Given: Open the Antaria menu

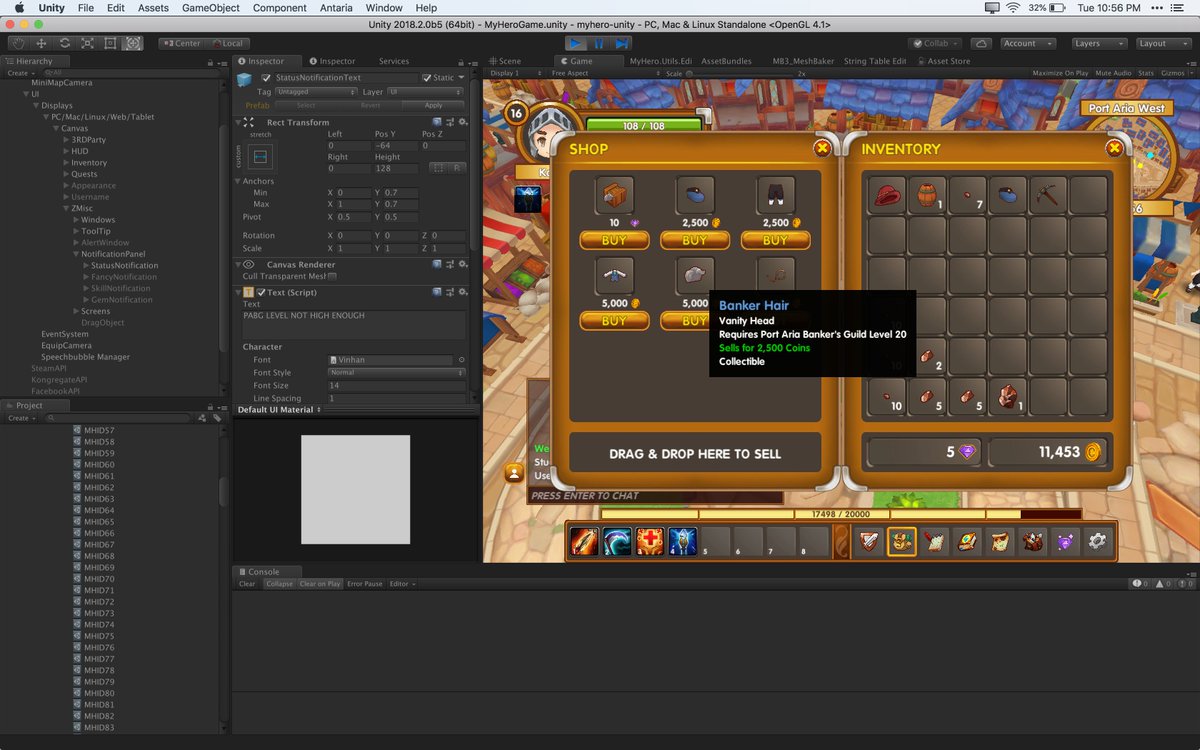Looking at the screenshot, I should click(x=336, y=8).
